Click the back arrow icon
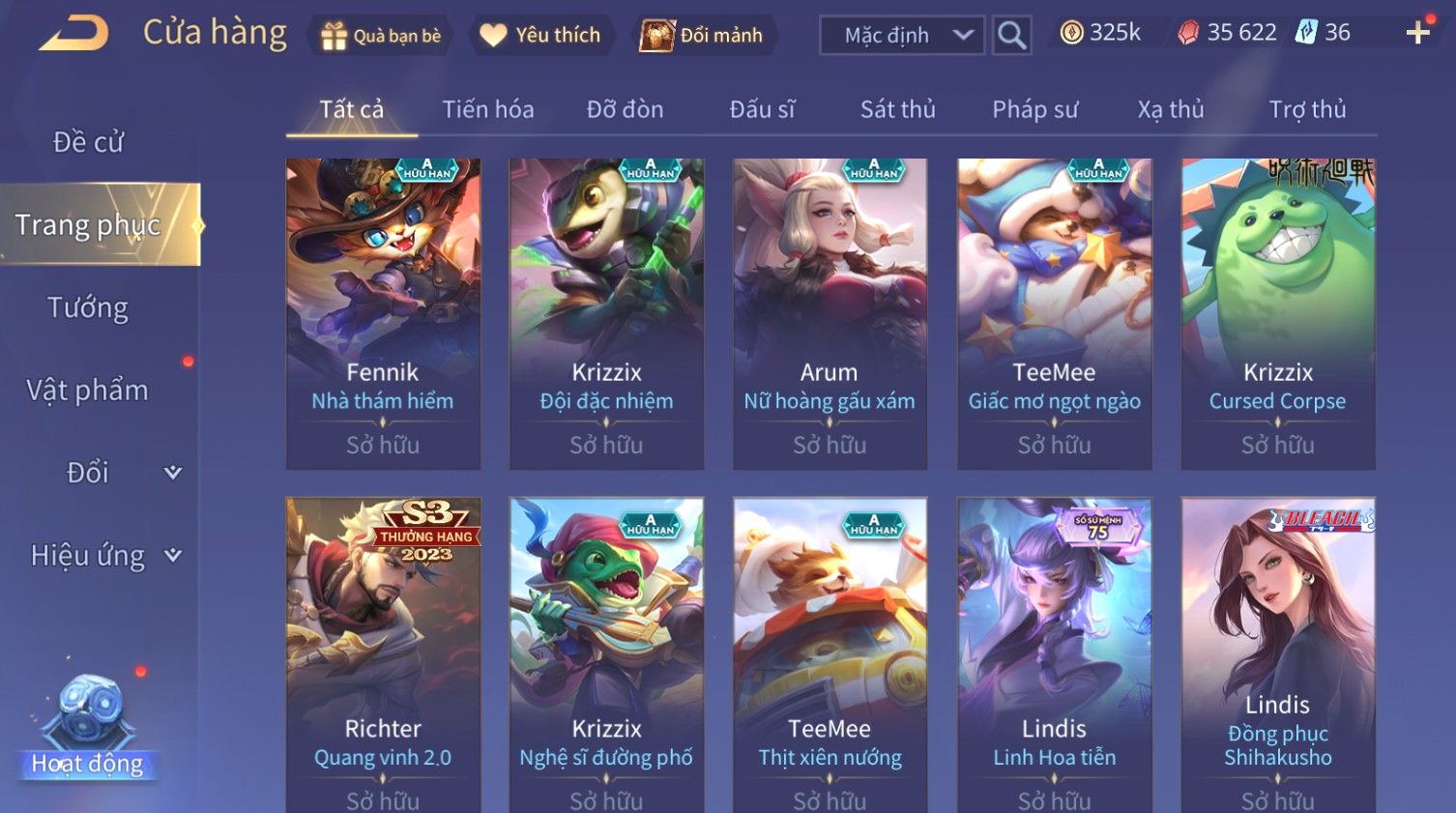The image size is (1456, 813). pos(73,34)
